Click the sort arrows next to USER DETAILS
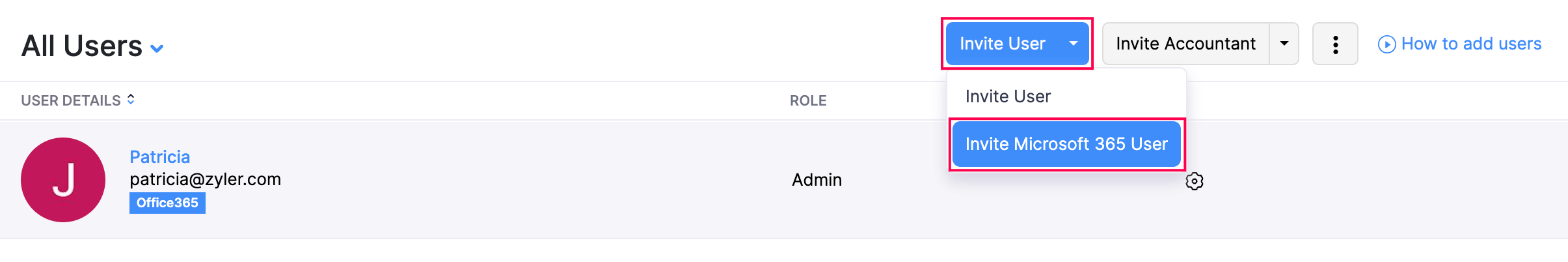Screen dimensions: 1568x262 pos(131,99)
